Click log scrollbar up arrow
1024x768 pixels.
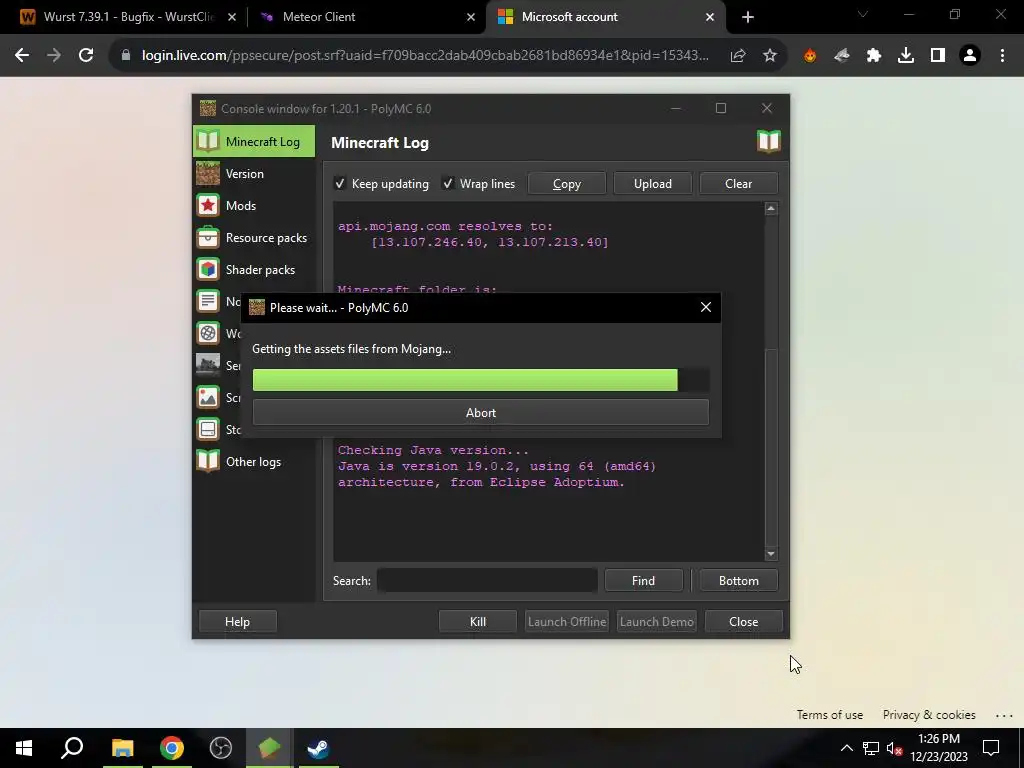click(771, 209)
